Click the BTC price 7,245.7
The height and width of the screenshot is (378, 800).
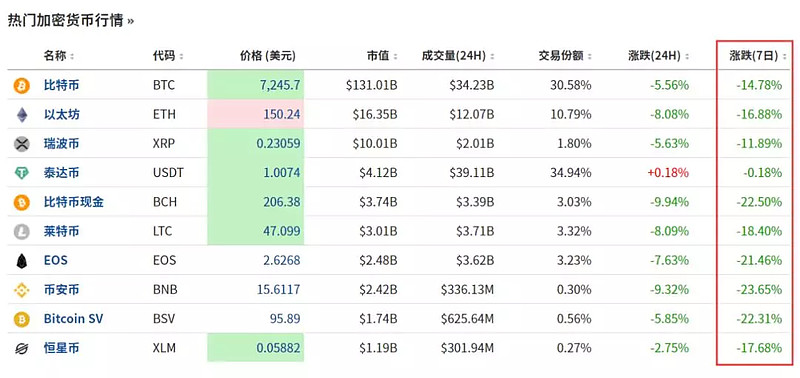280,85
